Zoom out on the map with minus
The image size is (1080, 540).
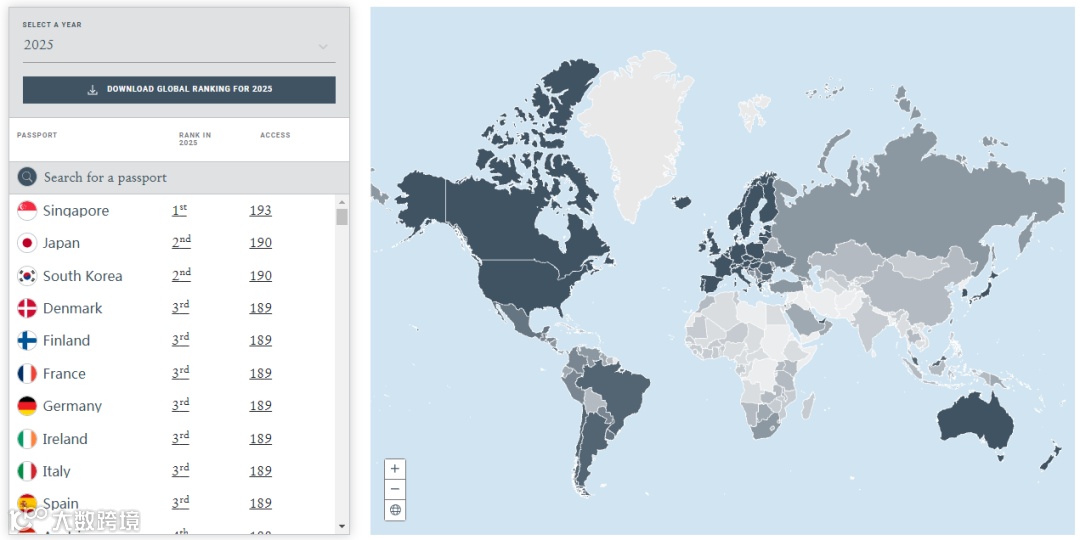(x=395, y=489)
